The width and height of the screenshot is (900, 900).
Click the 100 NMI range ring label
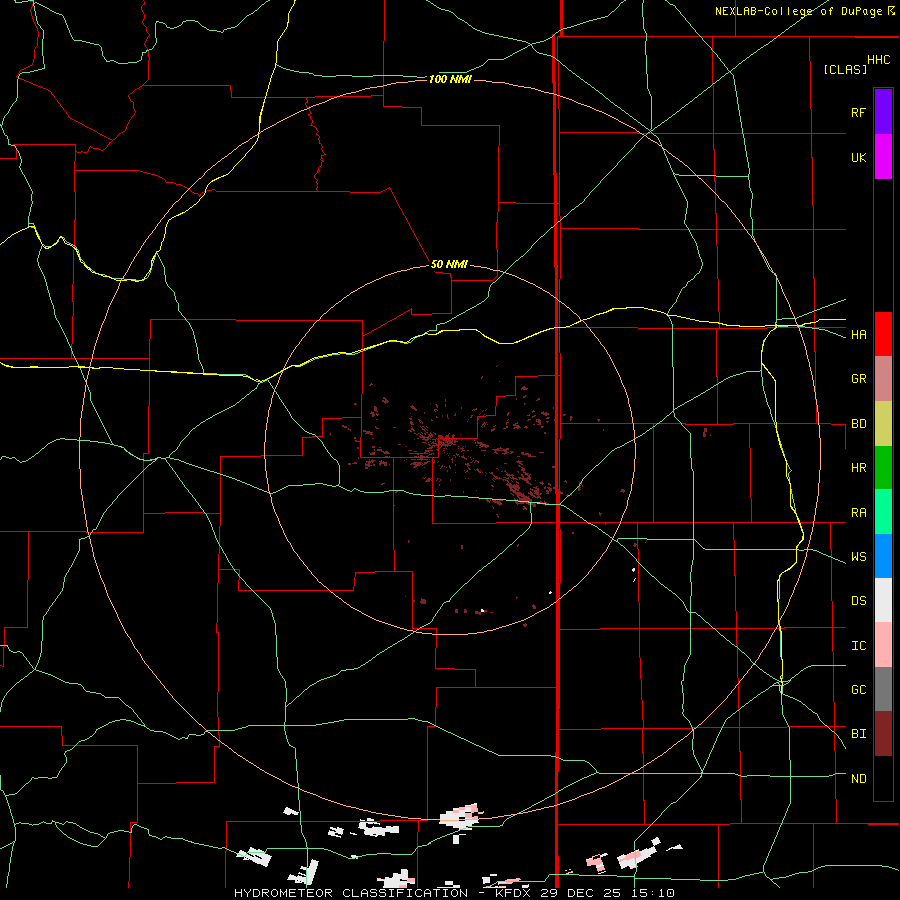pos(450,79)
